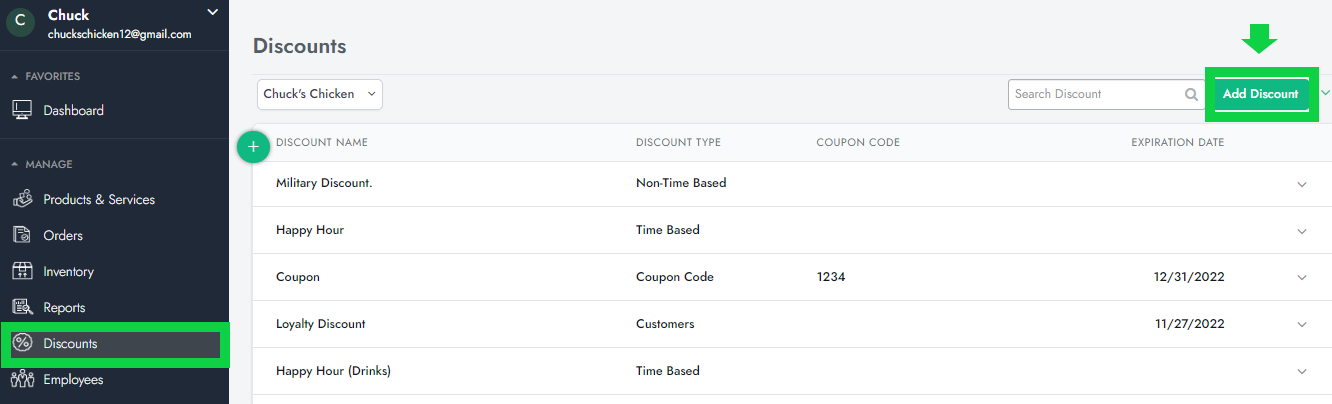1332x404 pixels.
Task: Click the Orders sidebar icon
Action: click(x=22, y=235)
